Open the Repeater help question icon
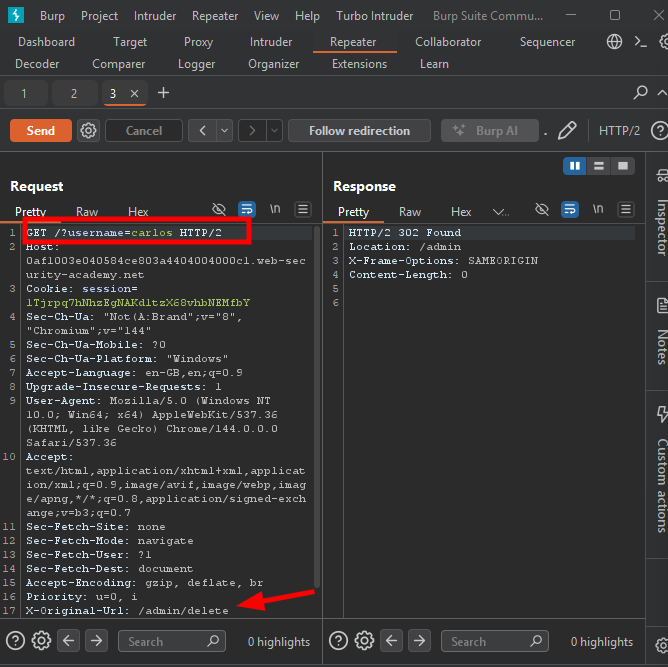 (659, 130)
